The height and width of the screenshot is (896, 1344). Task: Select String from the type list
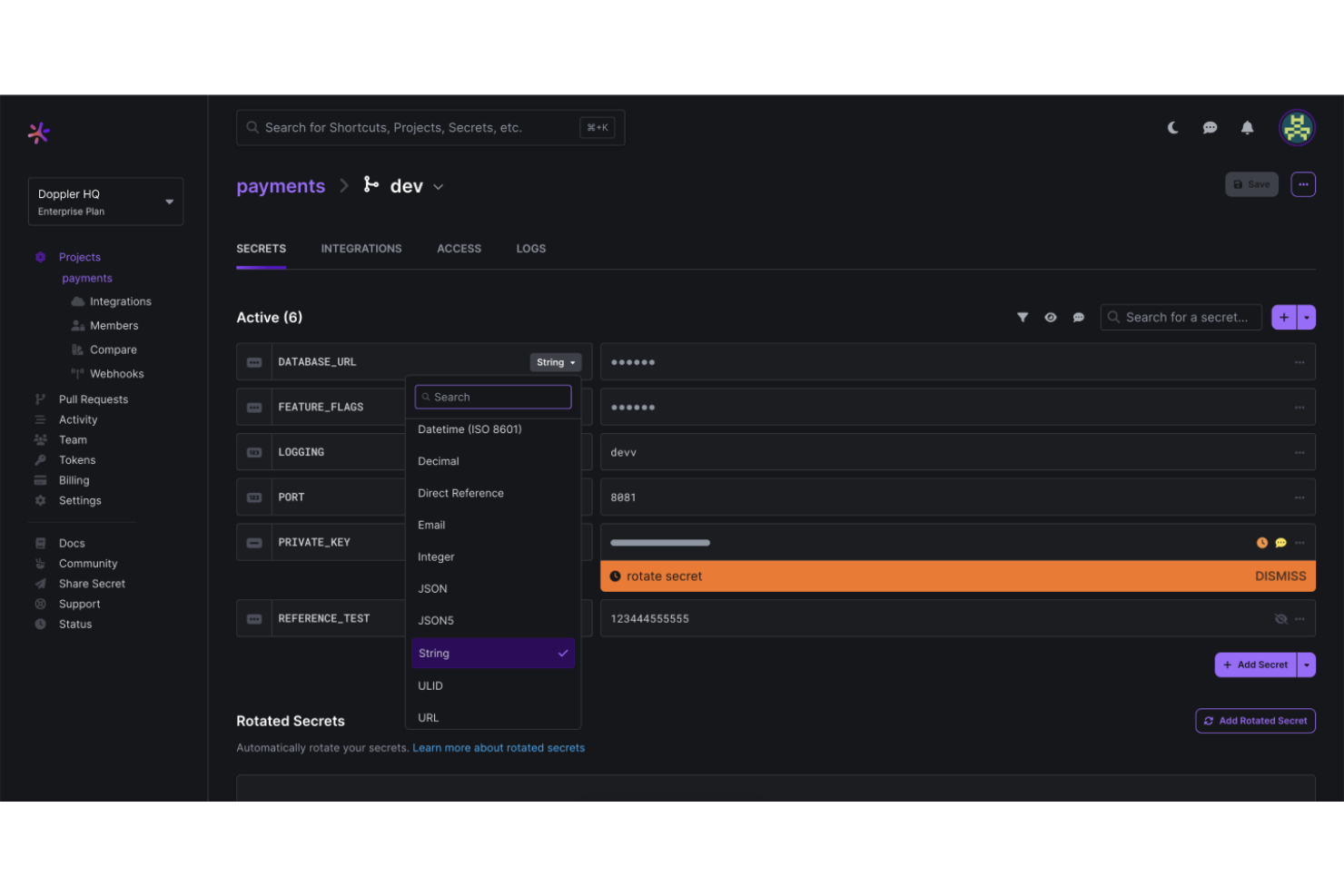pos(492,653)
